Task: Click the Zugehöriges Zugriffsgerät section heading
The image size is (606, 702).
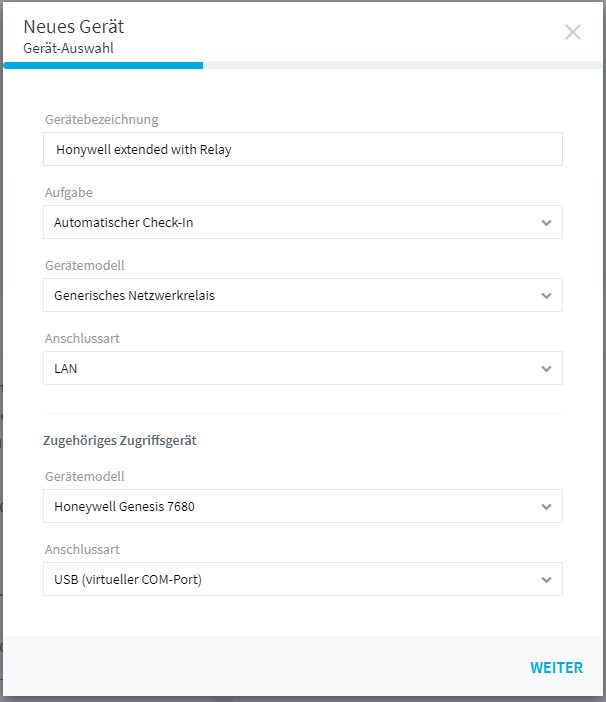Action: pos(119,441)
